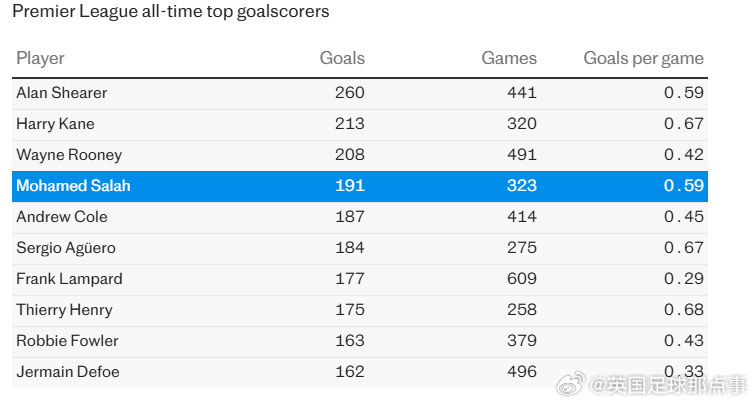Select the Goals per game header
Viewport: 755px width, 404px height.
pos(643,59)
